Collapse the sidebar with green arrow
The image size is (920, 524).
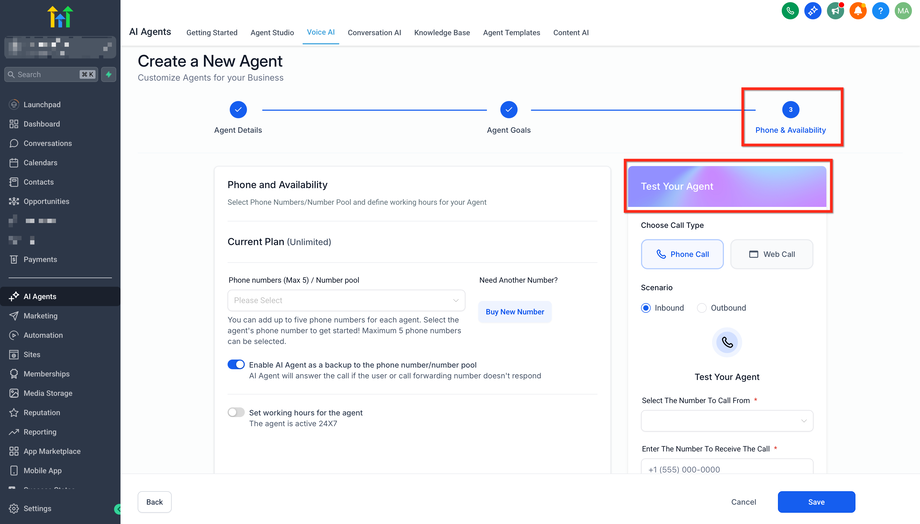pyautogui.click(x=117, y=509)
